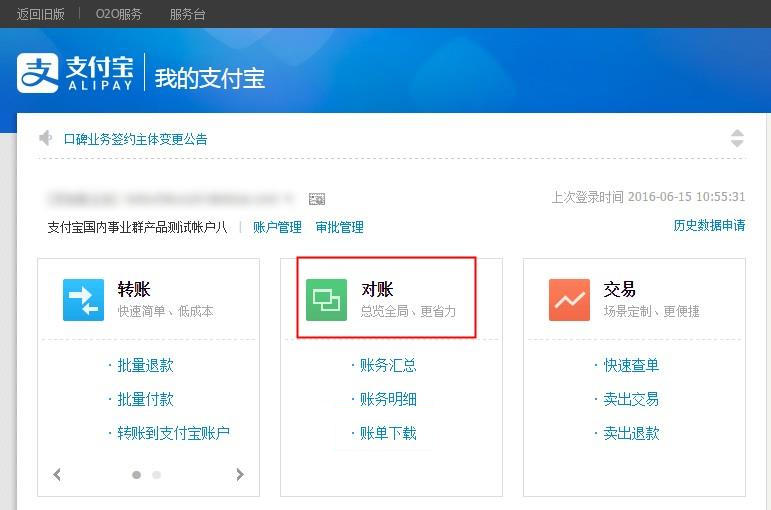Click the QR code icon beside account name

pyautogui.click(x=317, y=199)
